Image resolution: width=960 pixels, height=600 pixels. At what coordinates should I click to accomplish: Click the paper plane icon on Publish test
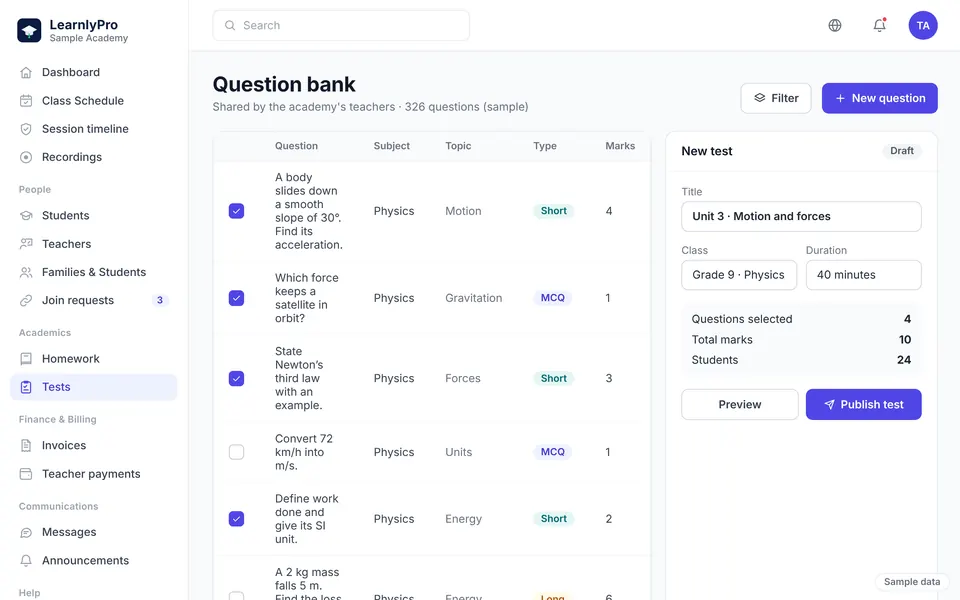pos(829,404)
